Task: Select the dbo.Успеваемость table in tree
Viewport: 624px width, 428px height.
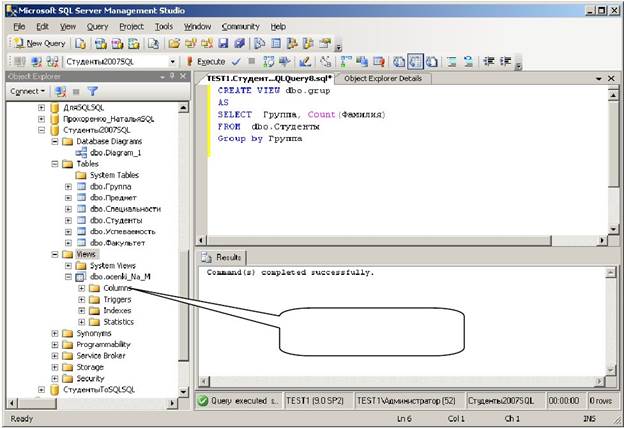Action: 123,231
